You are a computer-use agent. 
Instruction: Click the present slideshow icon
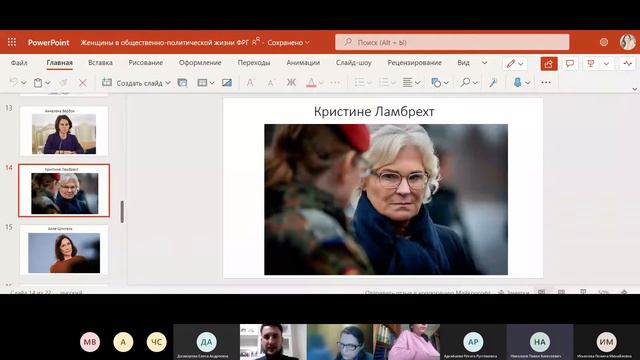pos(591,63)
